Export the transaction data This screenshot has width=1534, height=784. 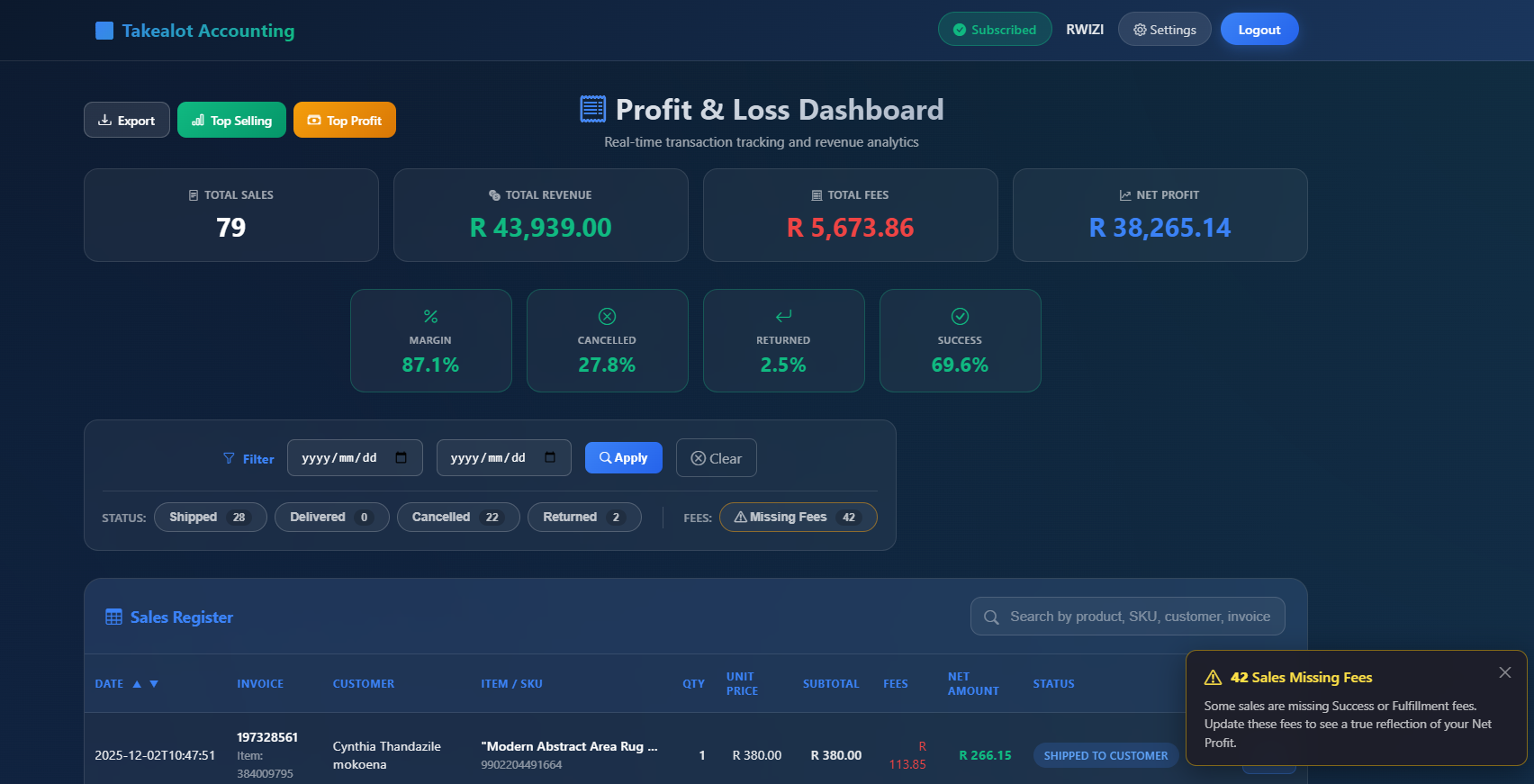(x=127, y=121)
